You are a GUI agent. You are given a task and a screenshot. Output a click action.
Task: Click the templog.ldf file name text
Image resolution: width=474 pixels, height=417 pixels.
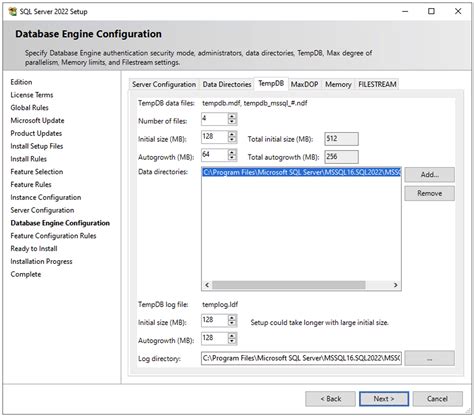(x=220, y=304)
